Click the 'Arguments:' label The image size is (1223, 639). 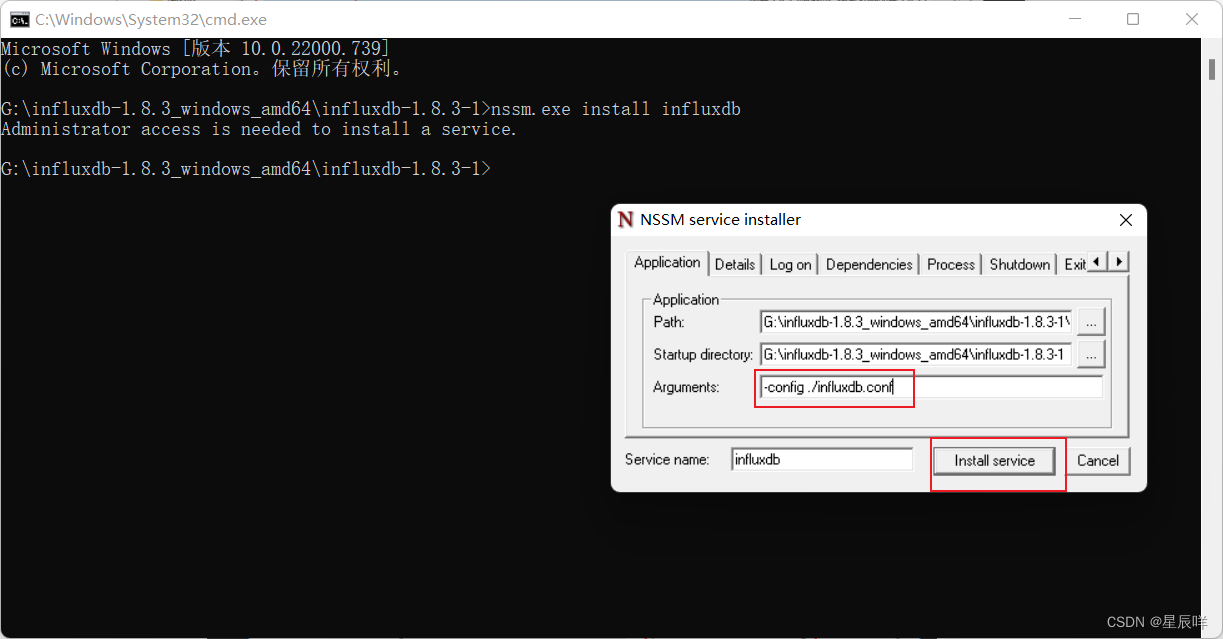tap(686, 387)
